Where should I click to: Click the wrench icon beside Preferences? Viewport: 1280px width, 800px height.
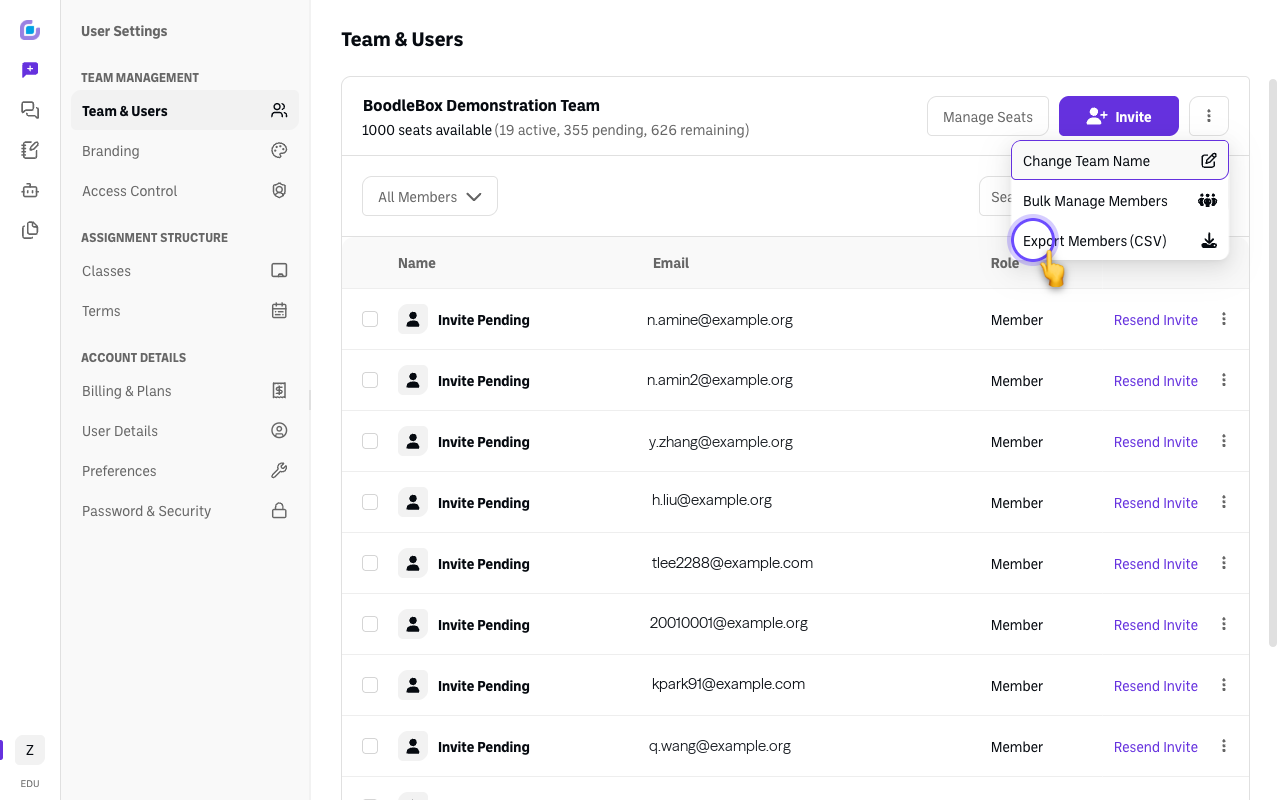tap(279, 471)
